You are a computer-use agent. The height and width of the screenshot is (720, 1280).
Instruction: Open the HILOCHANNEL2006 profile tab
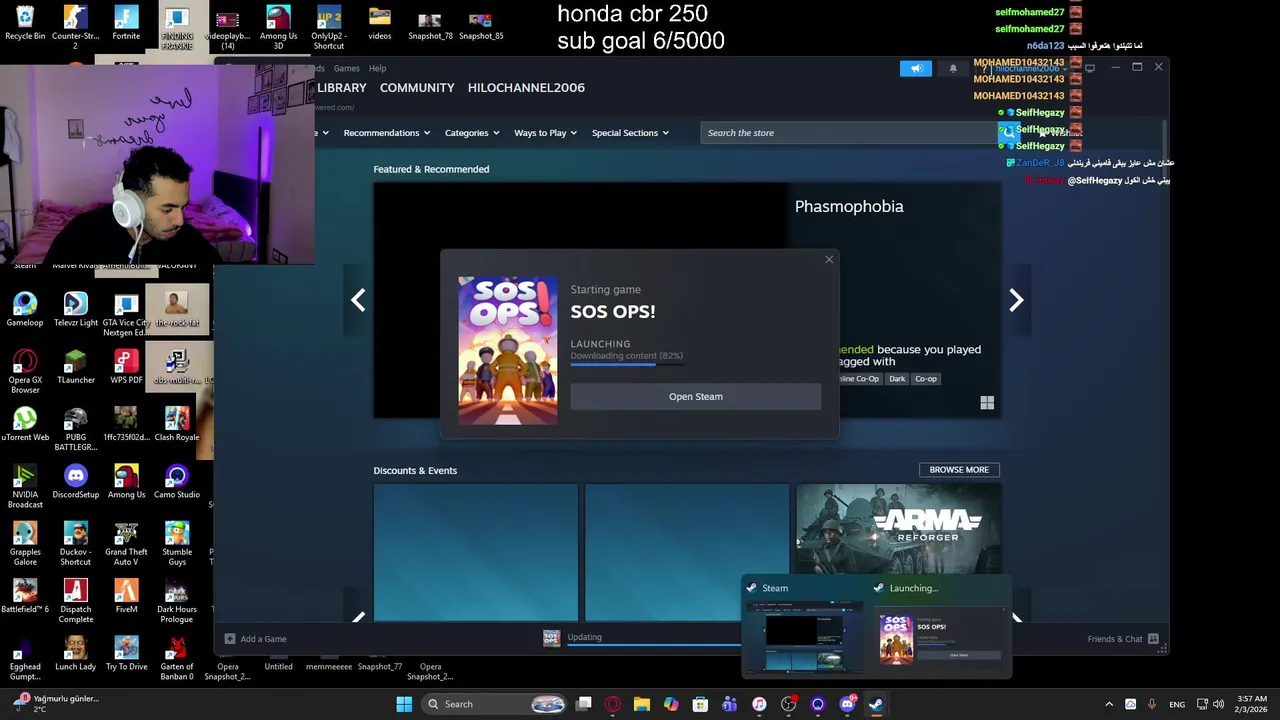click(x=526, y=88)
